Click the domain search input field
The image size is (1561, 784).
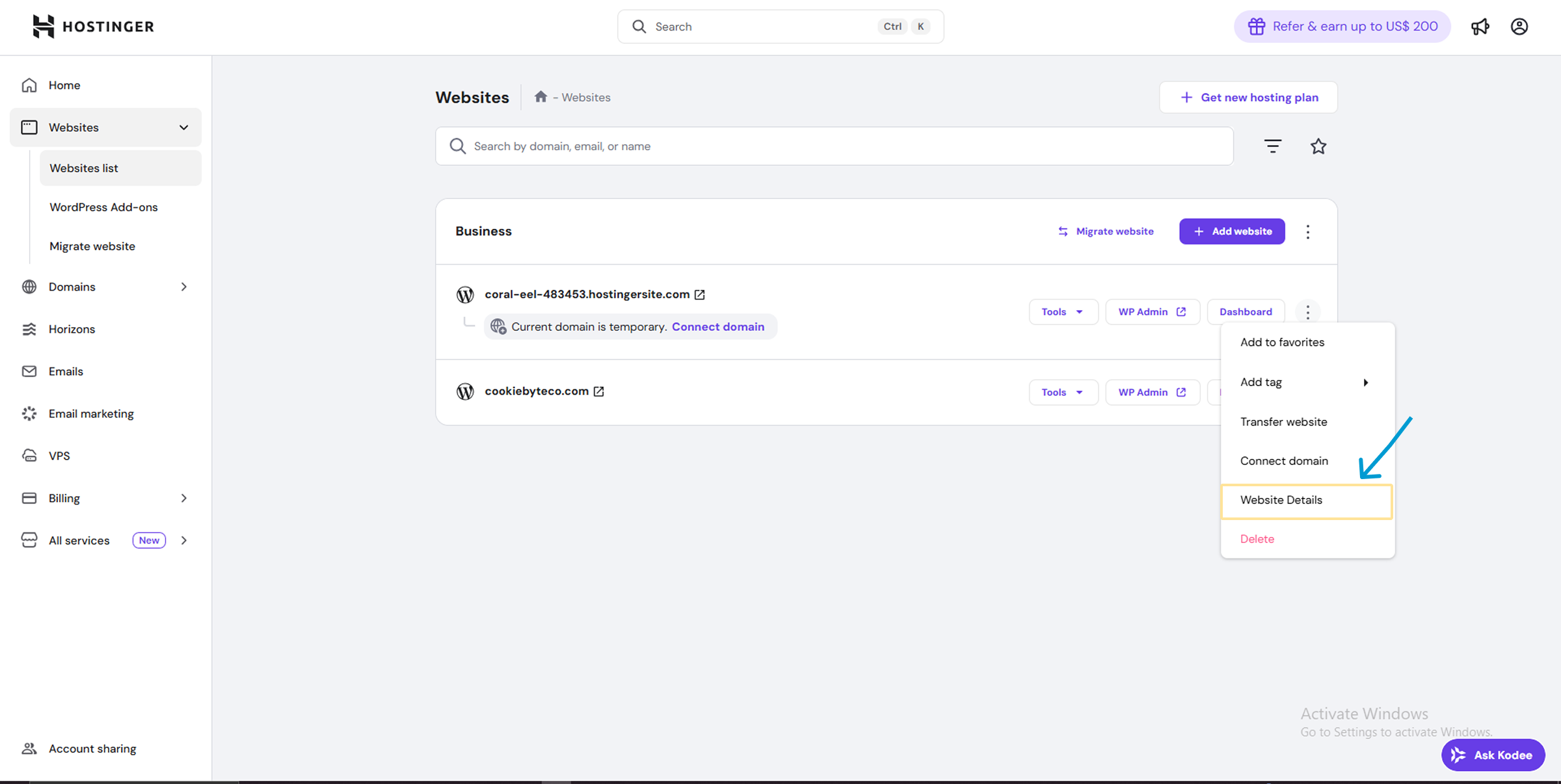coord(834,146)
